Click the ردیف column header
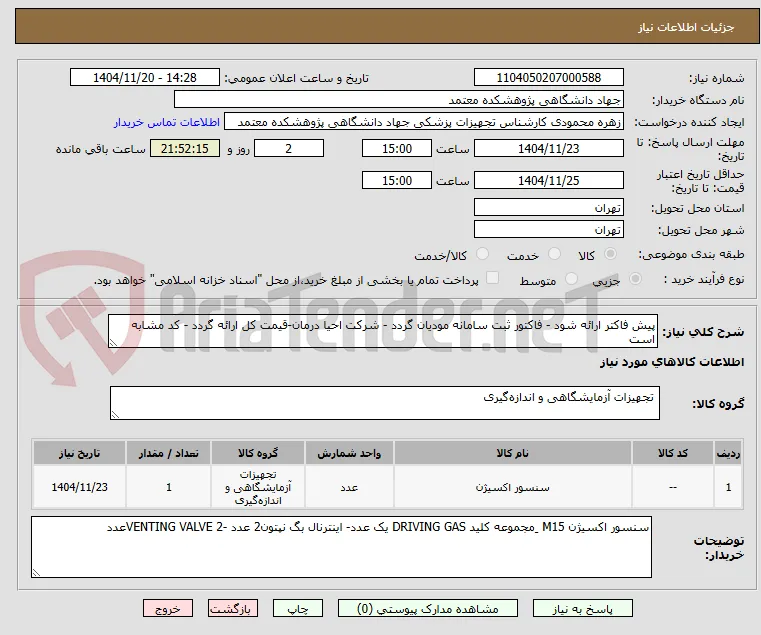The width and height of the screenshot is (761, 635). [x=728, y=453]
